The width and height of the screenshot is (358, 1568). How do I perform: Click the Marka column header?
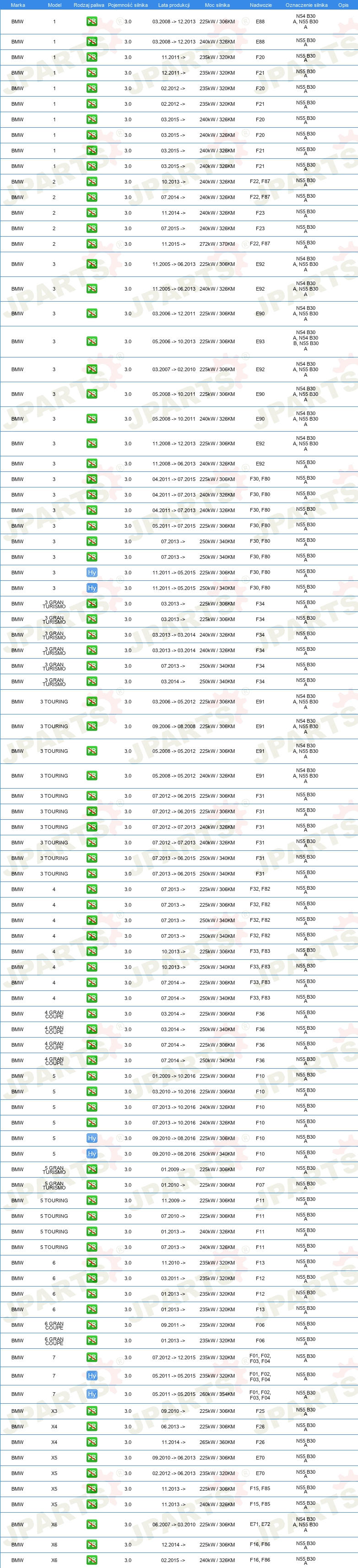click(x=18, y=5)
